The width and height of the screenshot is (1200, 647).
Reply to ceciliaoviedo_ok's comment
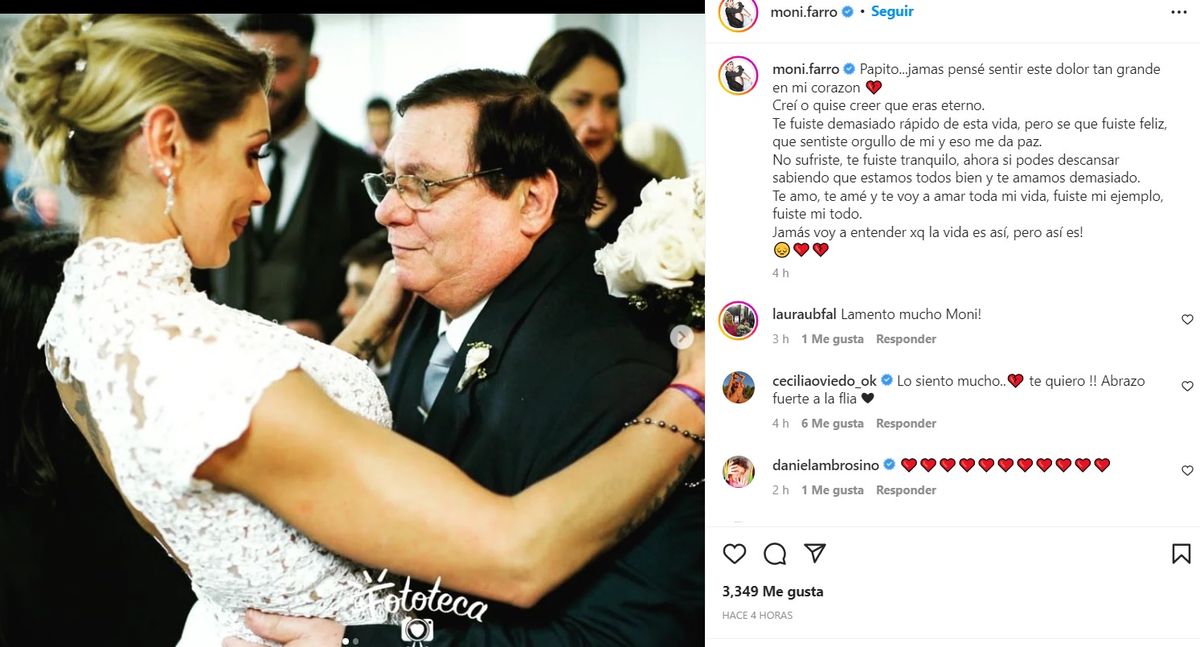point(906,423)
